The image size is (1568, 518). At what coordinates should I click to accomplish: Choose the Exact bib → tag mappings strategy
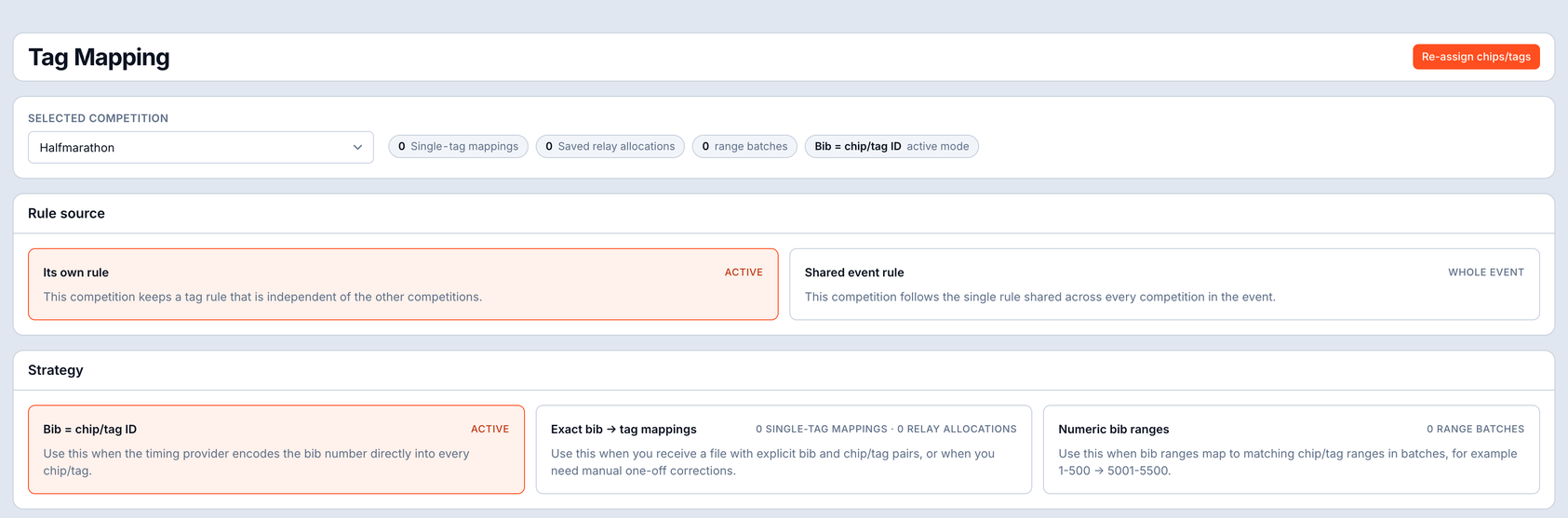tap(784, 449)
